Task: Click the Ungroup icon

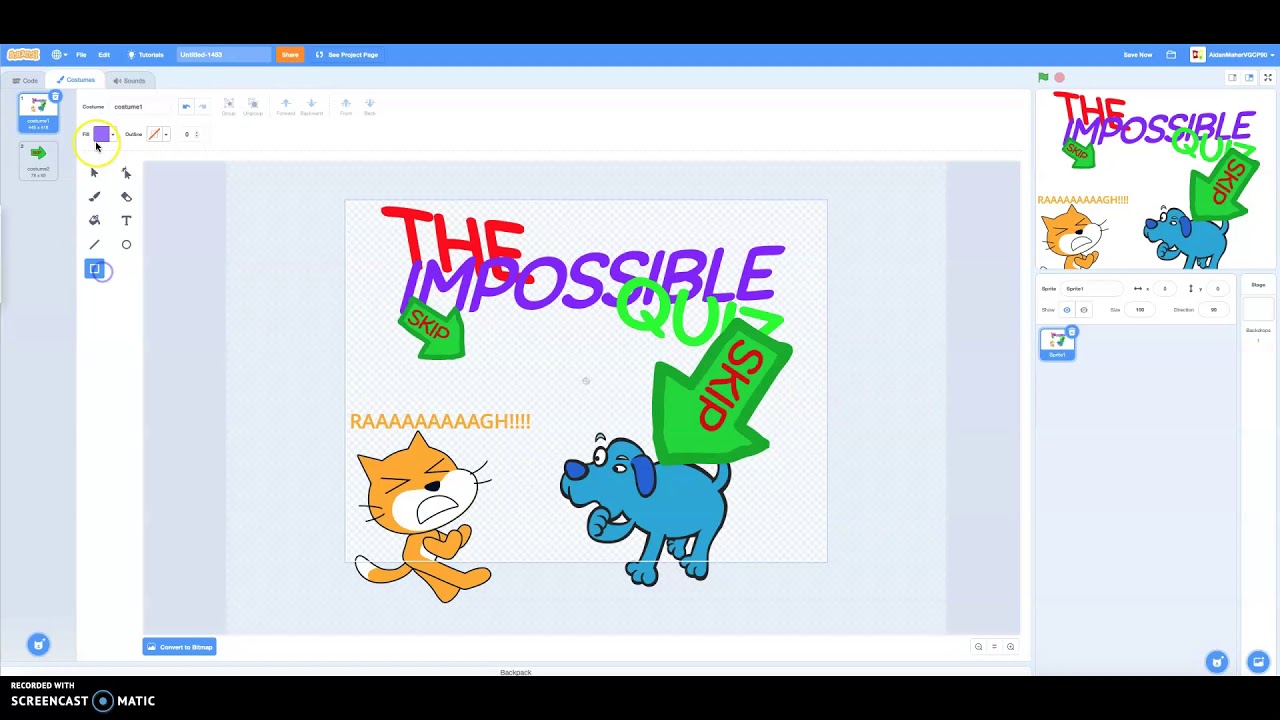Action: click(x=253, y=106)
